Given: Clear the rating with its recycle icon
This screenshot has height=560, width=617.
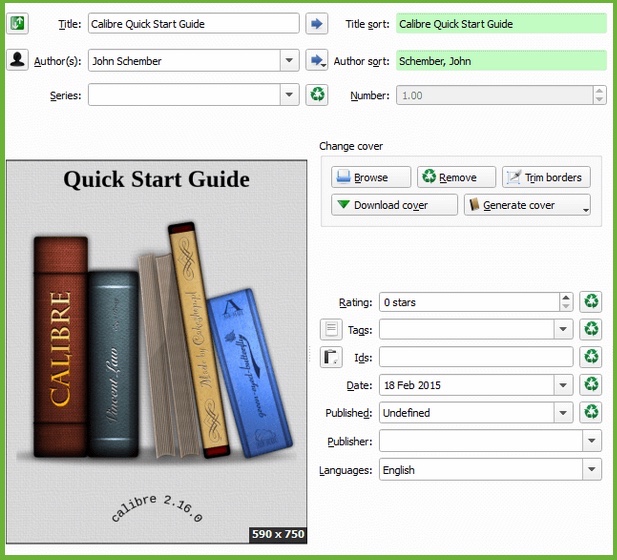Looking at the screenshot, I should click(591, 302).
